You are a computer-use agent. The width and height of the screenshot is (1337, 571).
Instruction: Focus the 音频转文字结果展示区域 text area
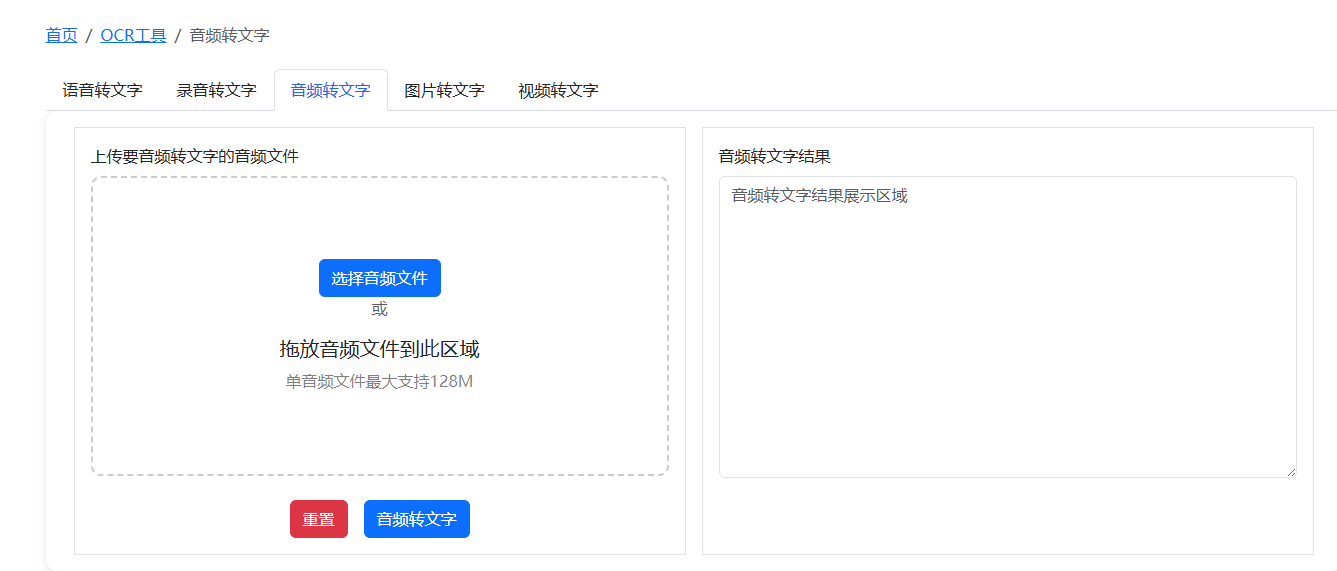pos(1008,327)
